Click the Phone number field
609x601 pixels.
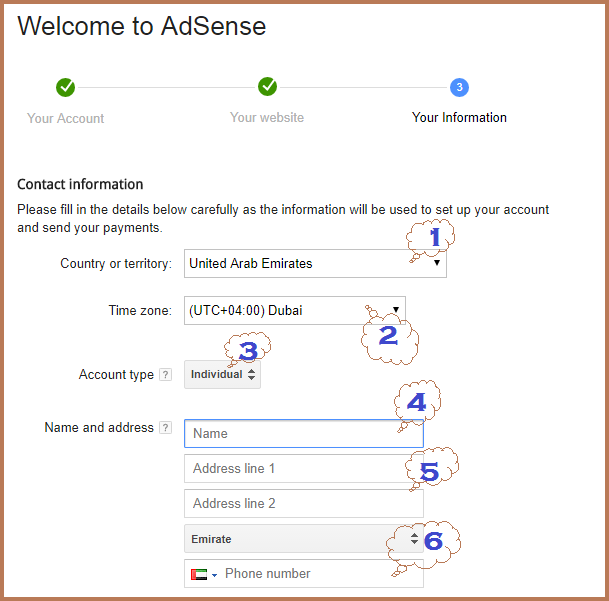pos(320,574)
